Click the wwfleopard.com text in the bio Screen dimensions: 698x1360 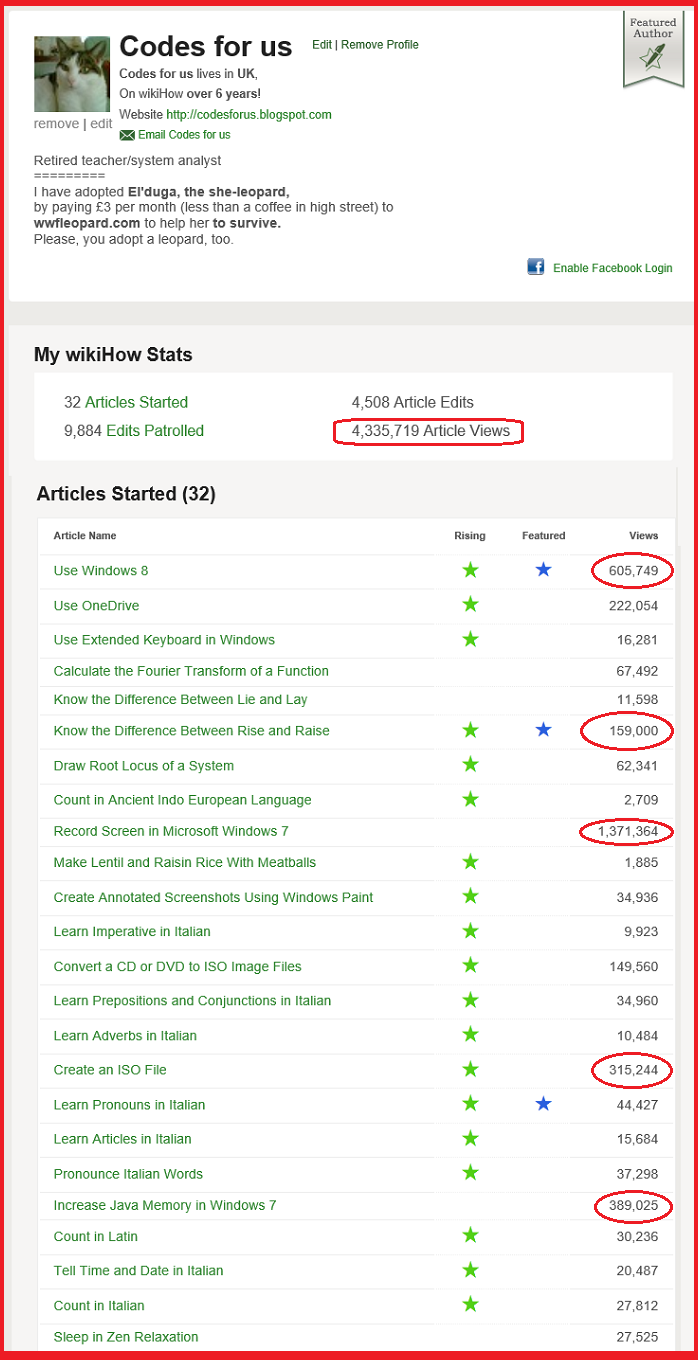87,223
